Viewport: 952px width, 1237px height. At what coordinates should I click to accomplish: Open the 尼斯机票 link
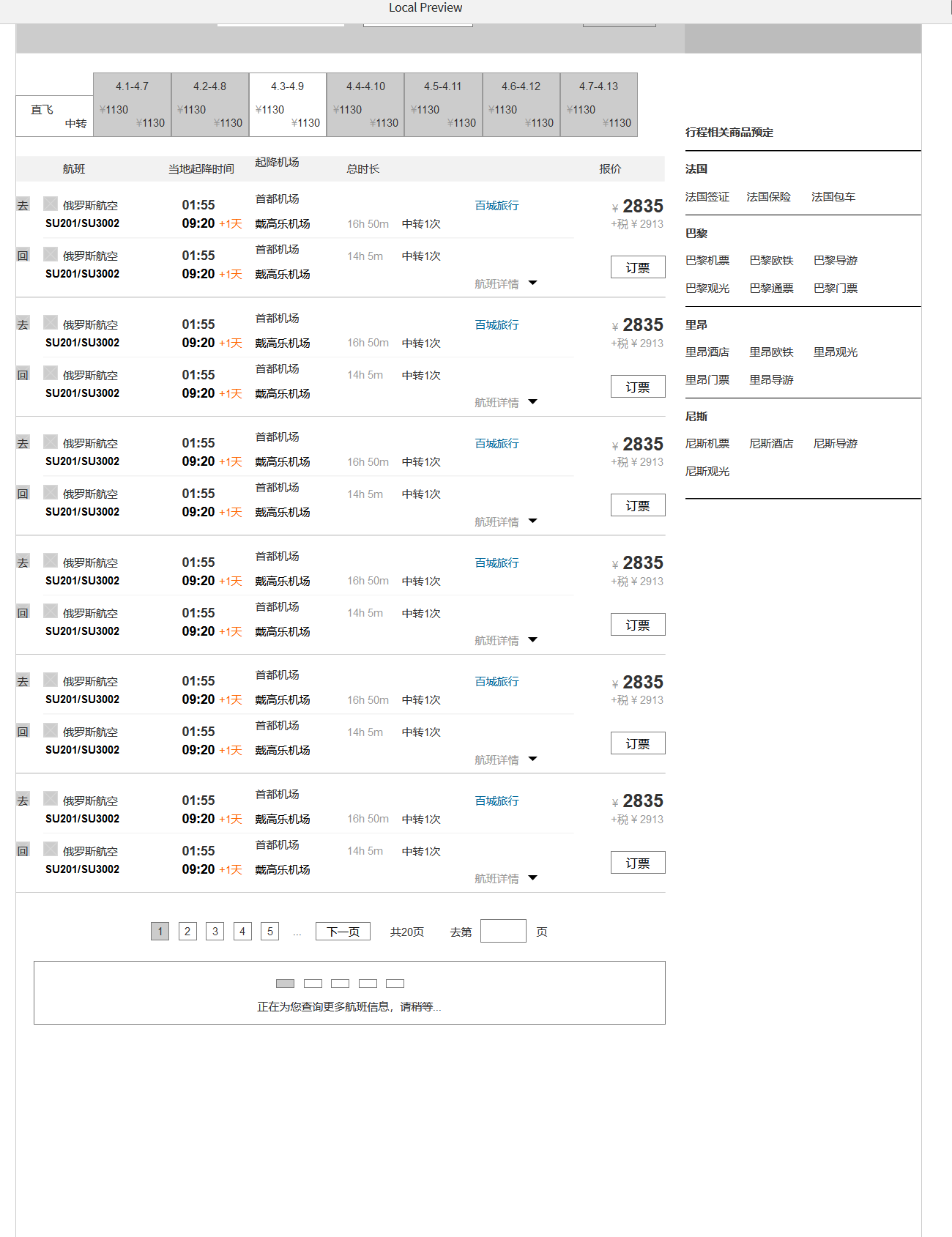coord(707,444)
